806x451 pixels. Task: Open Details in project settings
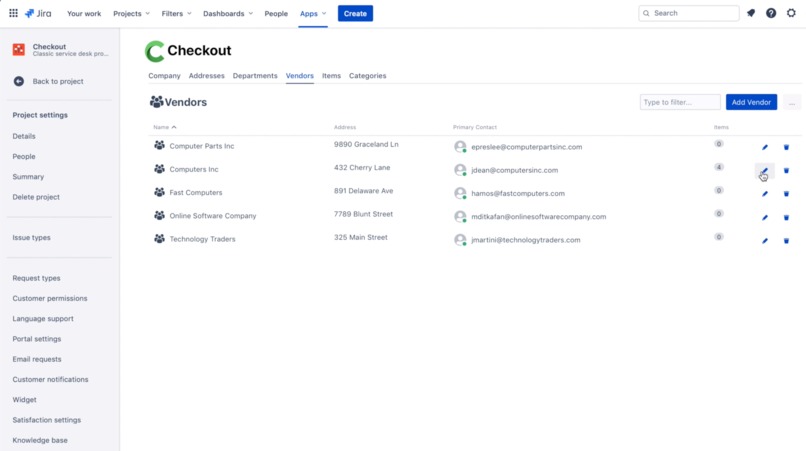24,136
